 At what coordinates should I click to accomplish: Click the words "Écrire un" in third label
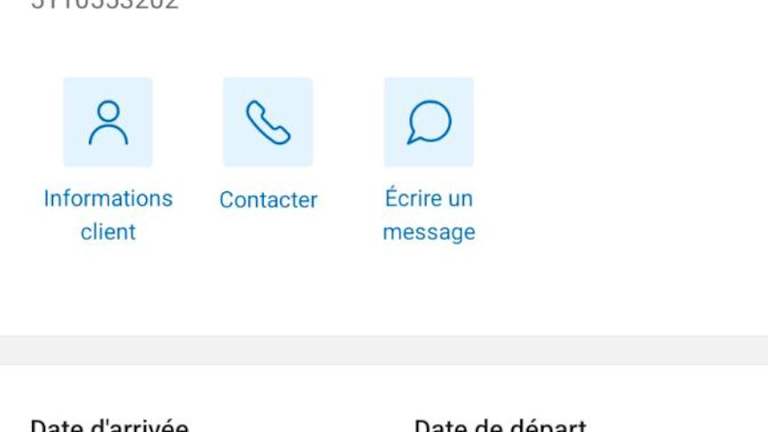point(429,198)
